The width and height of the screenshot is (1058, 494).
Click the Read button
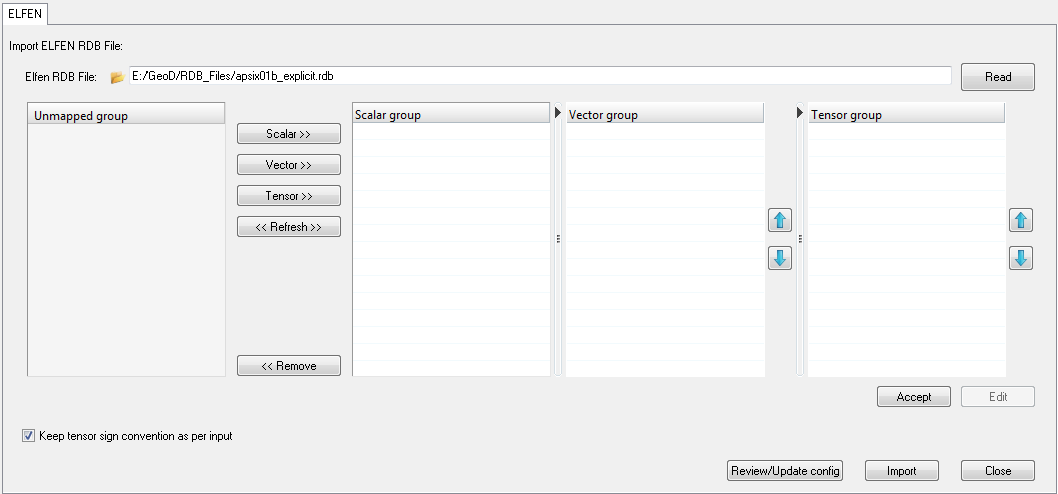click(998, 77)
